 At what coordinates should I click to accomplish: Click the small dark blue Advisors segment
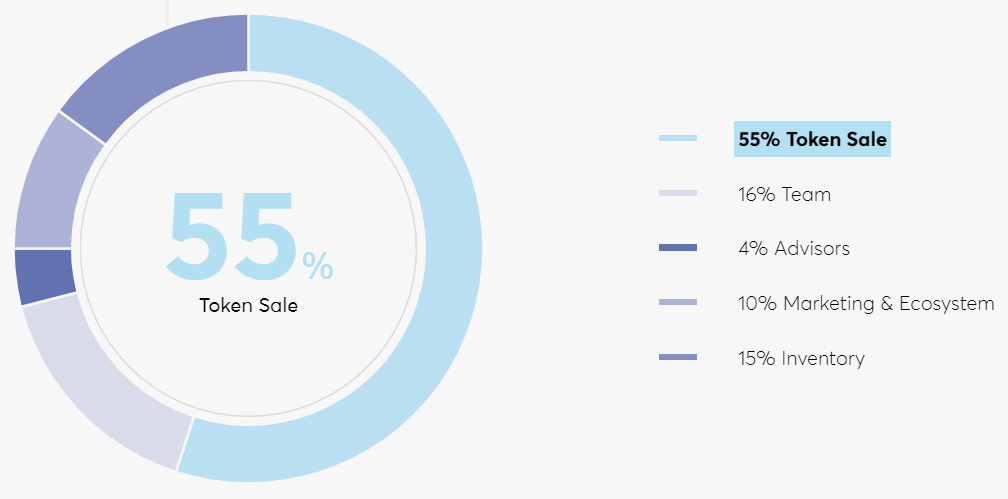pos(44,275)
